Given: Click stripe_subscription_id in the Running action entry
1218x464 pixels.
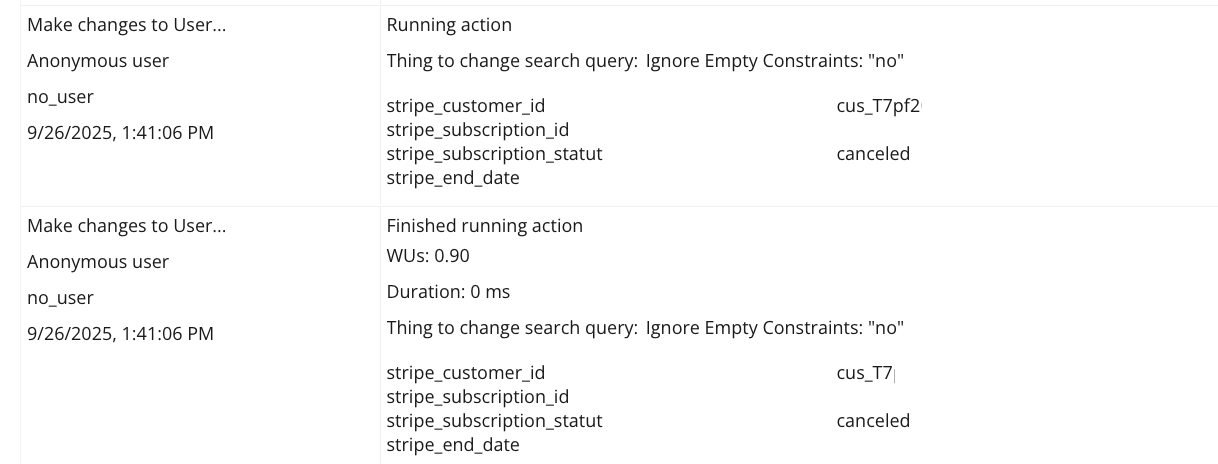Looking at the screenshot, I should tap(477, 130).
